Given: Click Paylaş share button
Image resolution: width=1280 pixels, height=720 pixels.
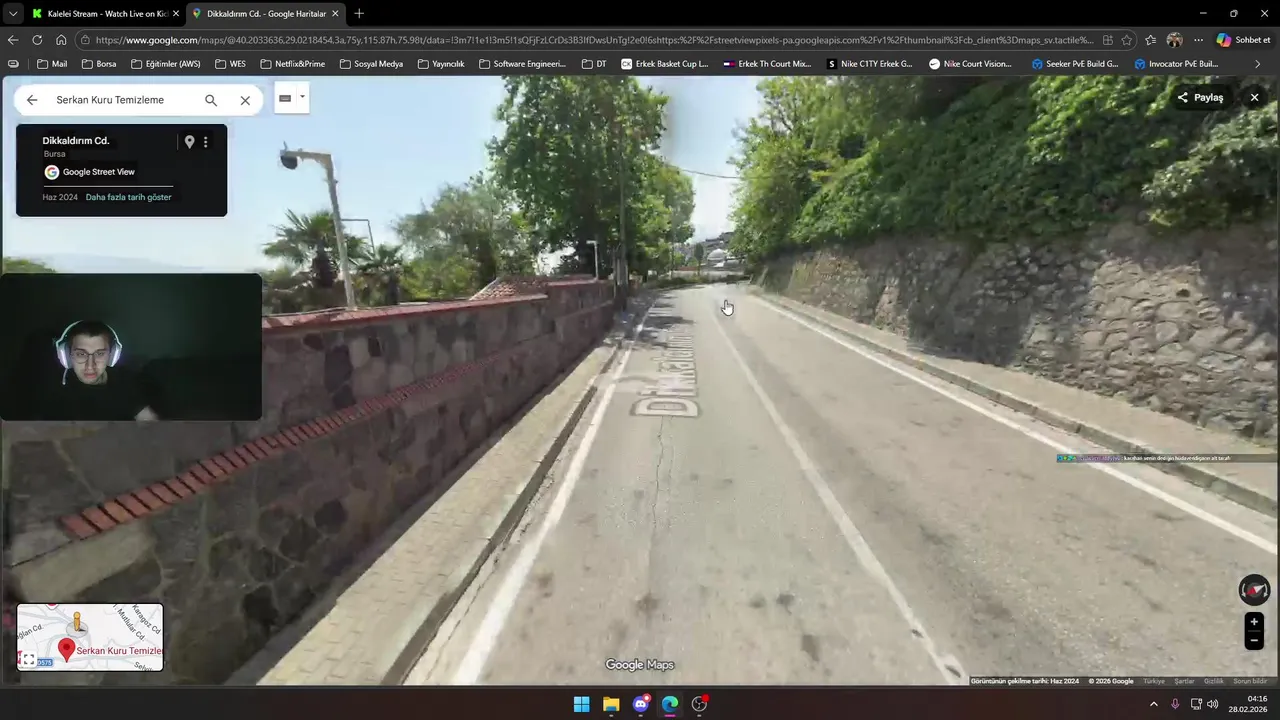Looking at the screenshot, I should coord(1200,97).
